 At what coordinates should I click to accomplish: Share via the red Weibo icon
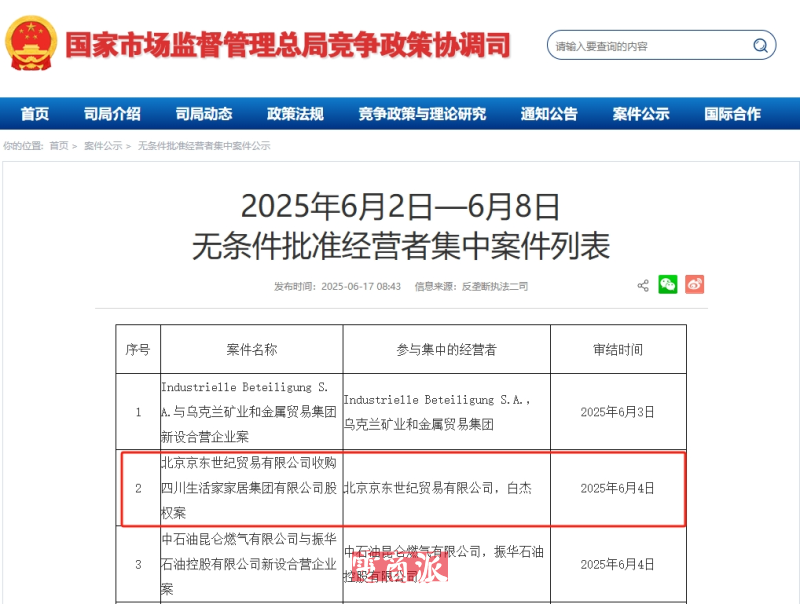(694, 285)
